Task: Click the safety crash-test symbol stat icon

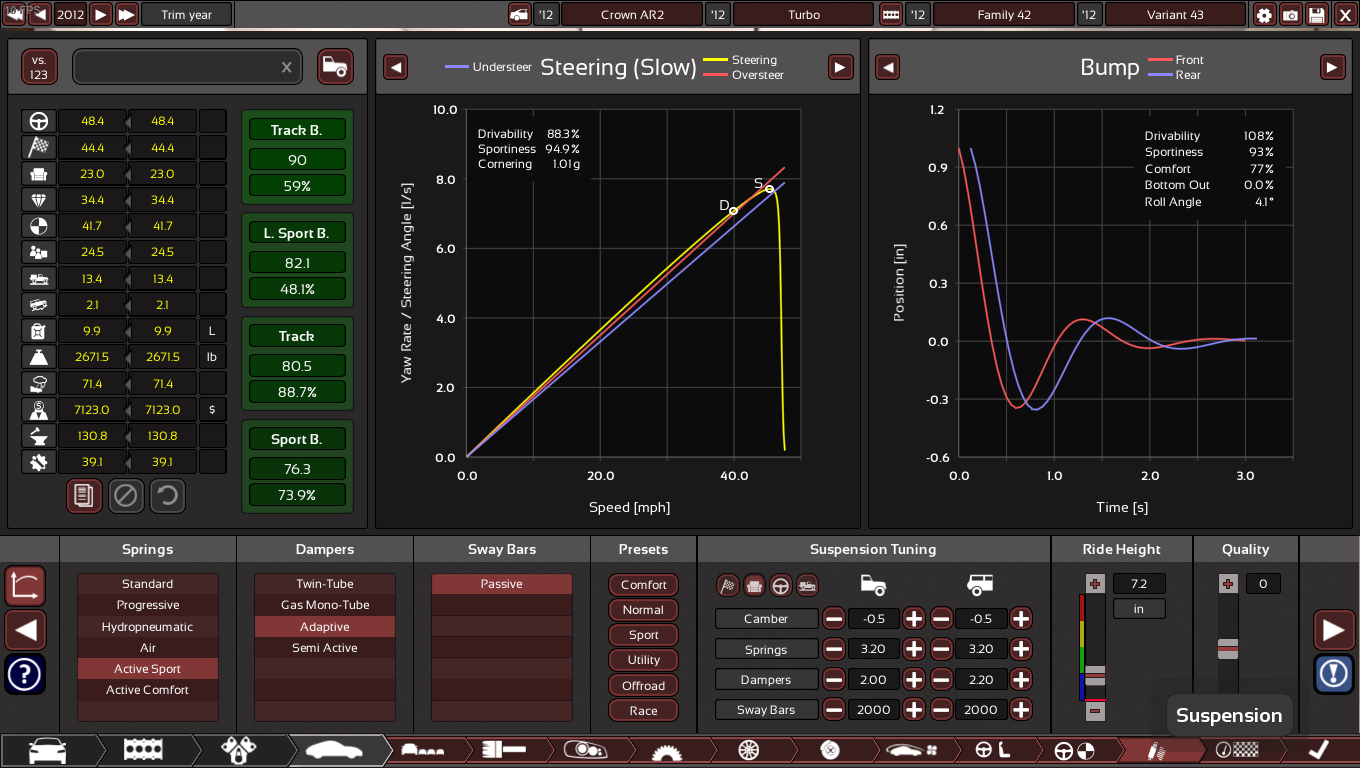Action: click(x=39, y=226)
